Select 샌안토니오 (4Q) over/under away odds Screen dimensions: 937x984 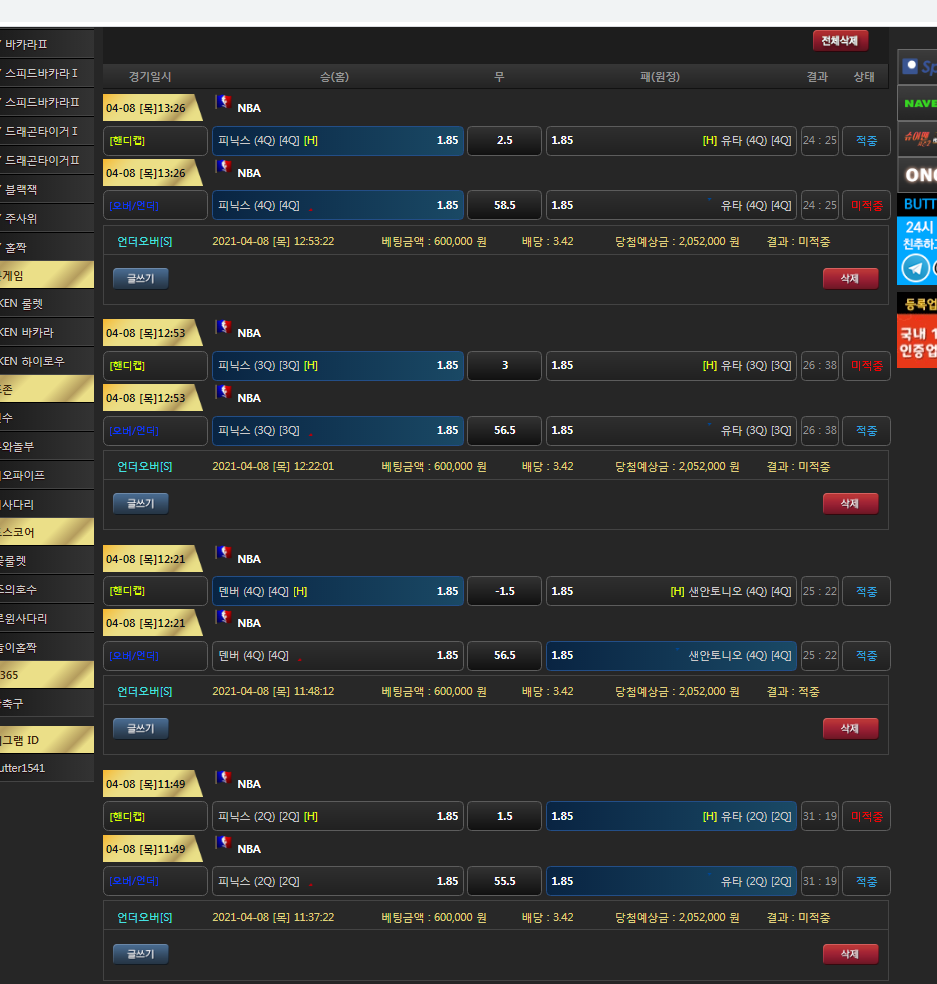(x=671, y=656)
